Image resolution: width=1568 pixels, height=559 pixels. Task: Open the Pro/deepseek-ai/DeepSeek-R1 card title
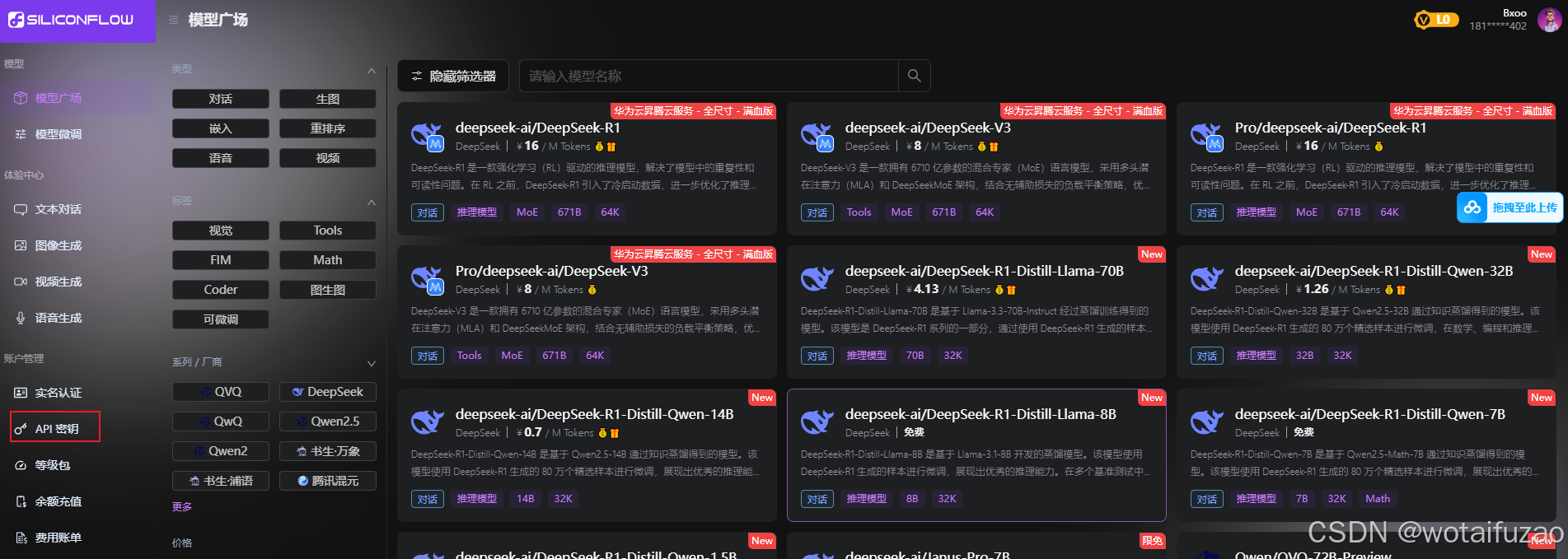tap(1331, 128)
